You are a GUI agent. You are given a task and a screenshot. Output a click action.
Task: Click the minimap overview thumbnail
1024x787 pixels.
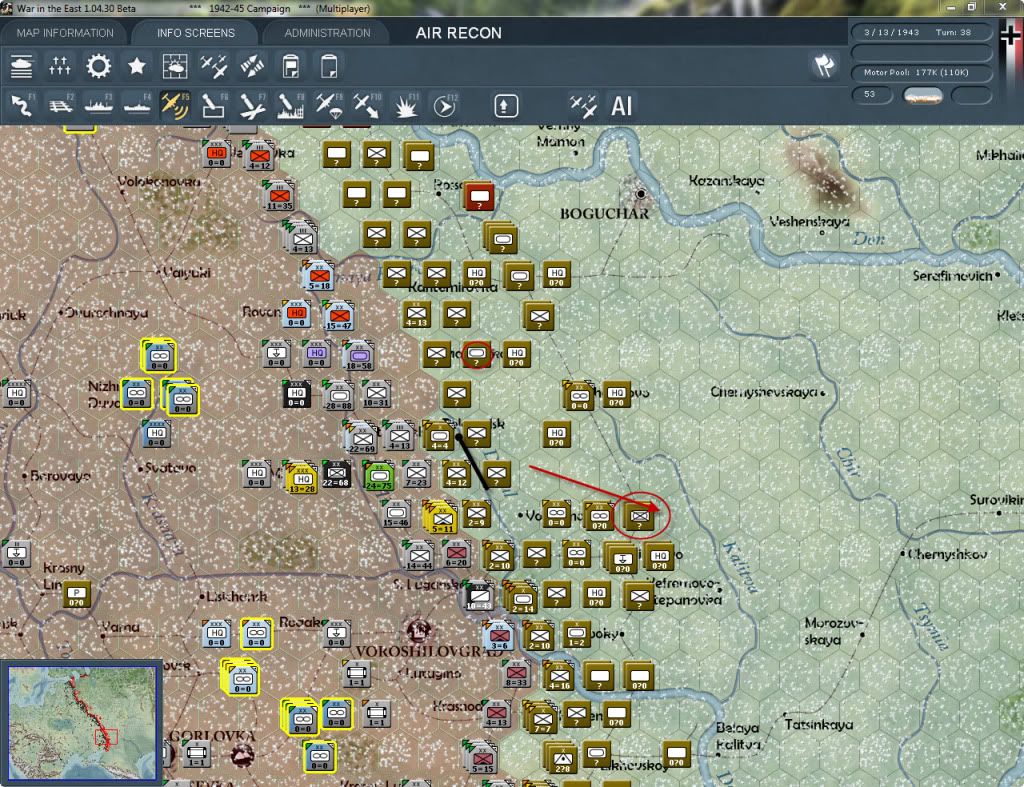coord(82,723)
